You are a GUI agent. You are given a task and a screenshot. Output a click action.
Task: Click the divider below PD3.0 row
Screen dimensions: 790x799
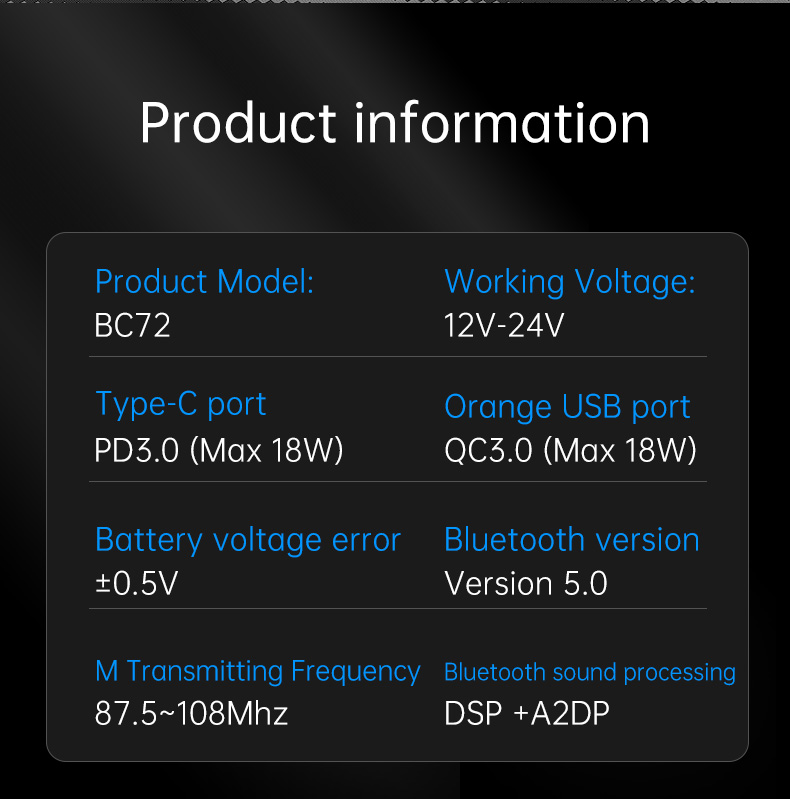pyautogui.click(x=398, y=482)
